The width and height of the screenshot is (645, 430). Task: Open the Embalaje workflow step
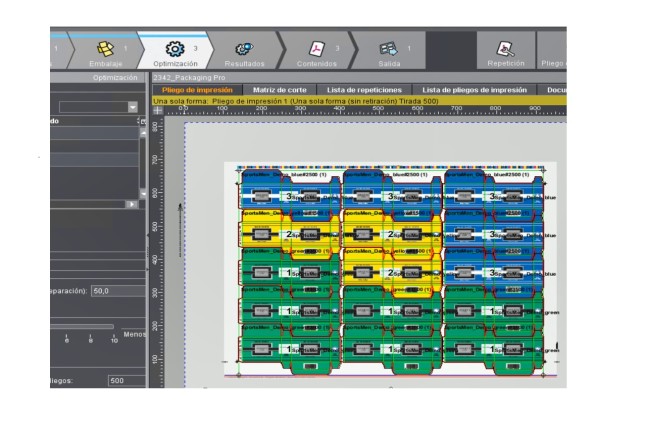(105, 52)
